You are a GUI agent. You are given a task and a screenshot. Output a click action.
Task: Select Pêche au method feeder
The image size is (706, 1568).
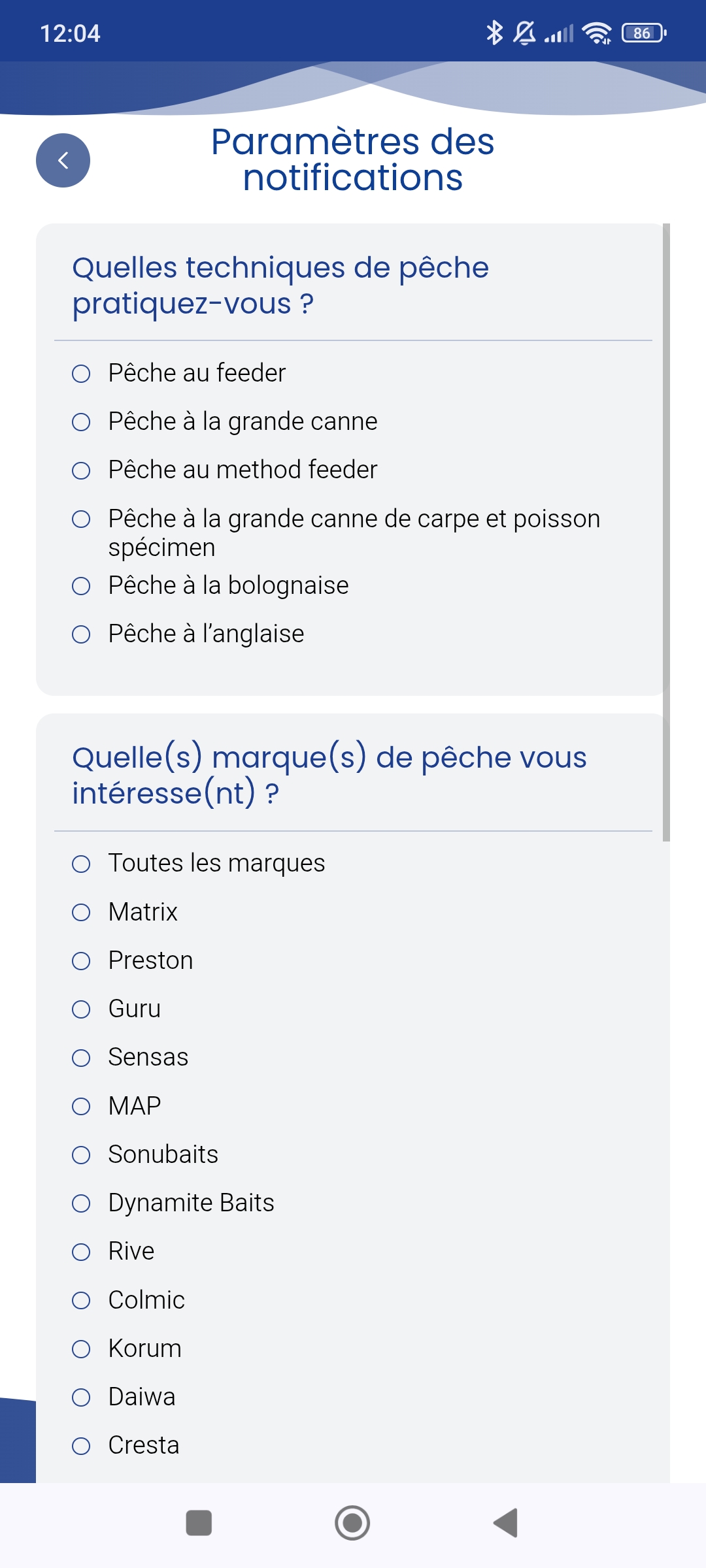click(x=81, y=470)
